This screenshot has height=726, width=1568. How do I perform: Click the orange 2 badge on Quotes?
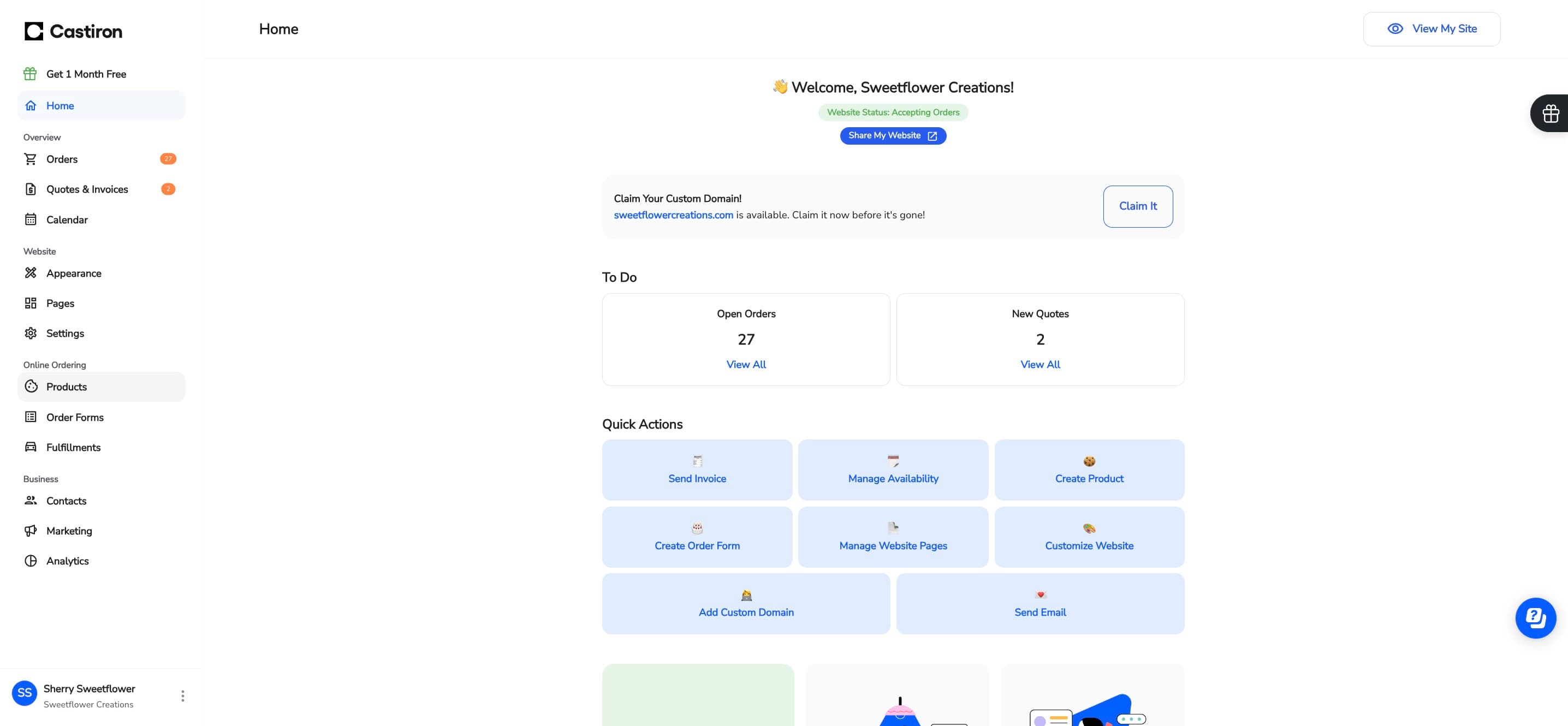pyautogui.click(x=168, y=189)
